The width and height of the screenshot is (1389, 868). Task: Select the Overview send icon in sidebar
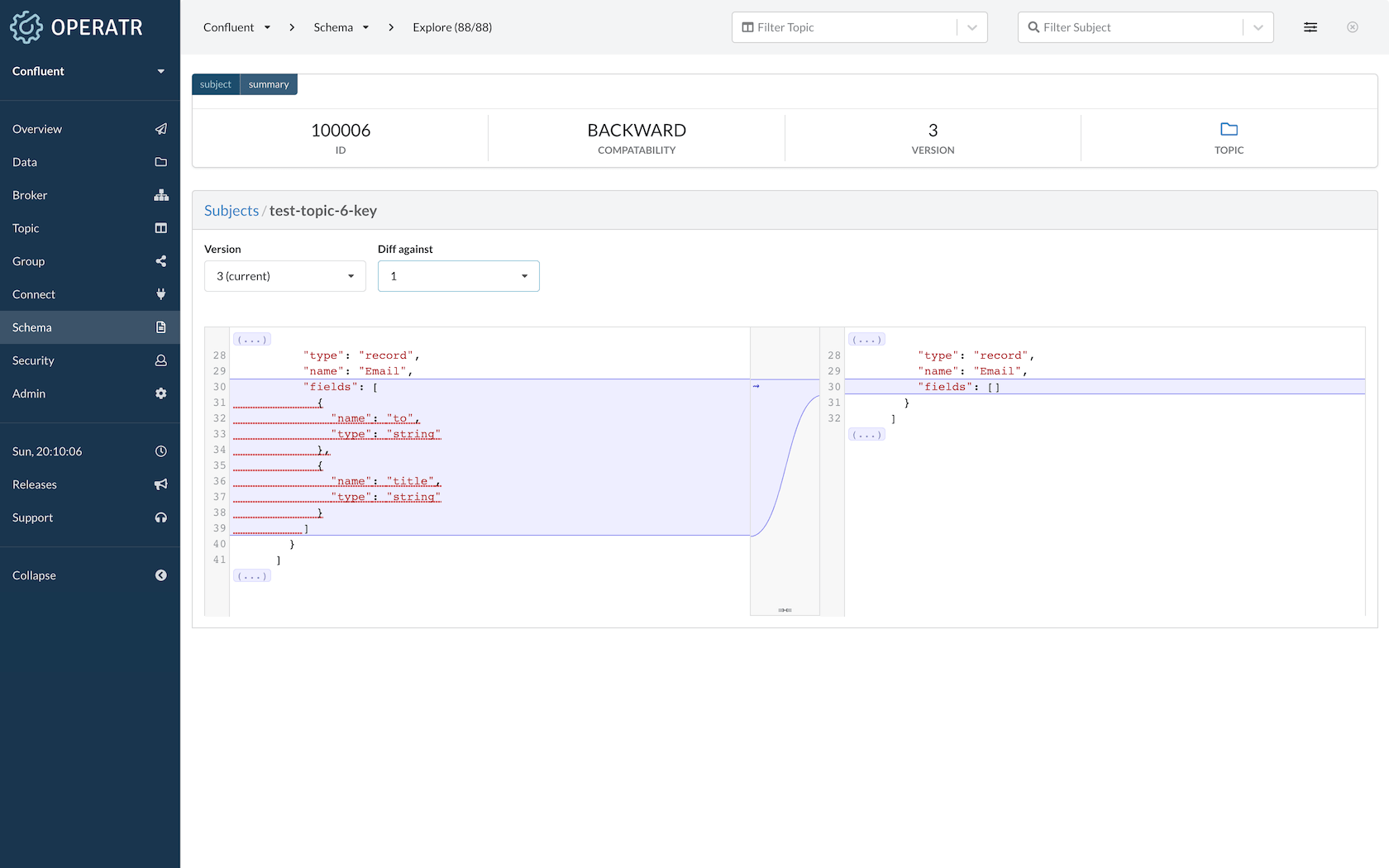point(161,129)
